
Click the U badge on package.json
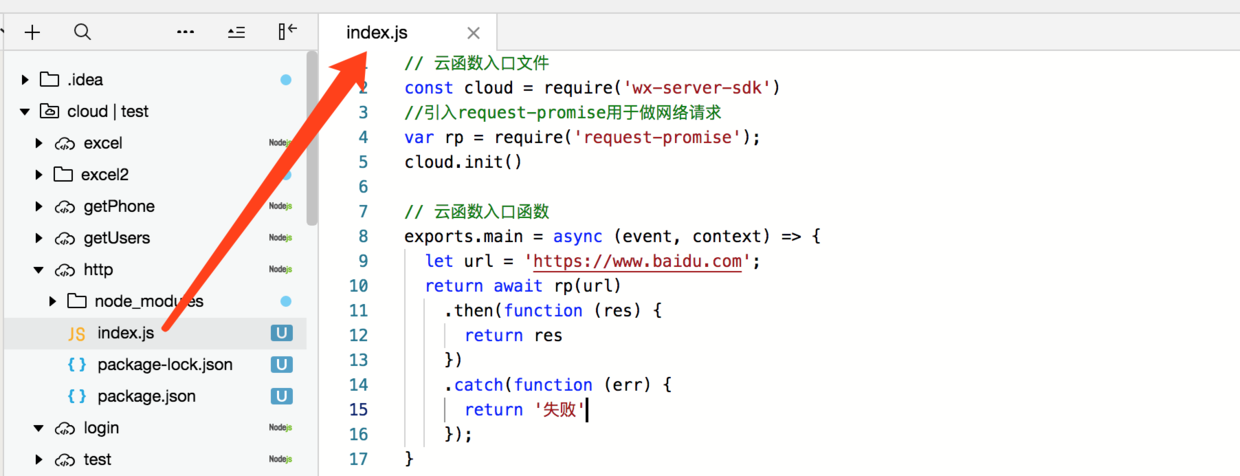tap(281, 396)
